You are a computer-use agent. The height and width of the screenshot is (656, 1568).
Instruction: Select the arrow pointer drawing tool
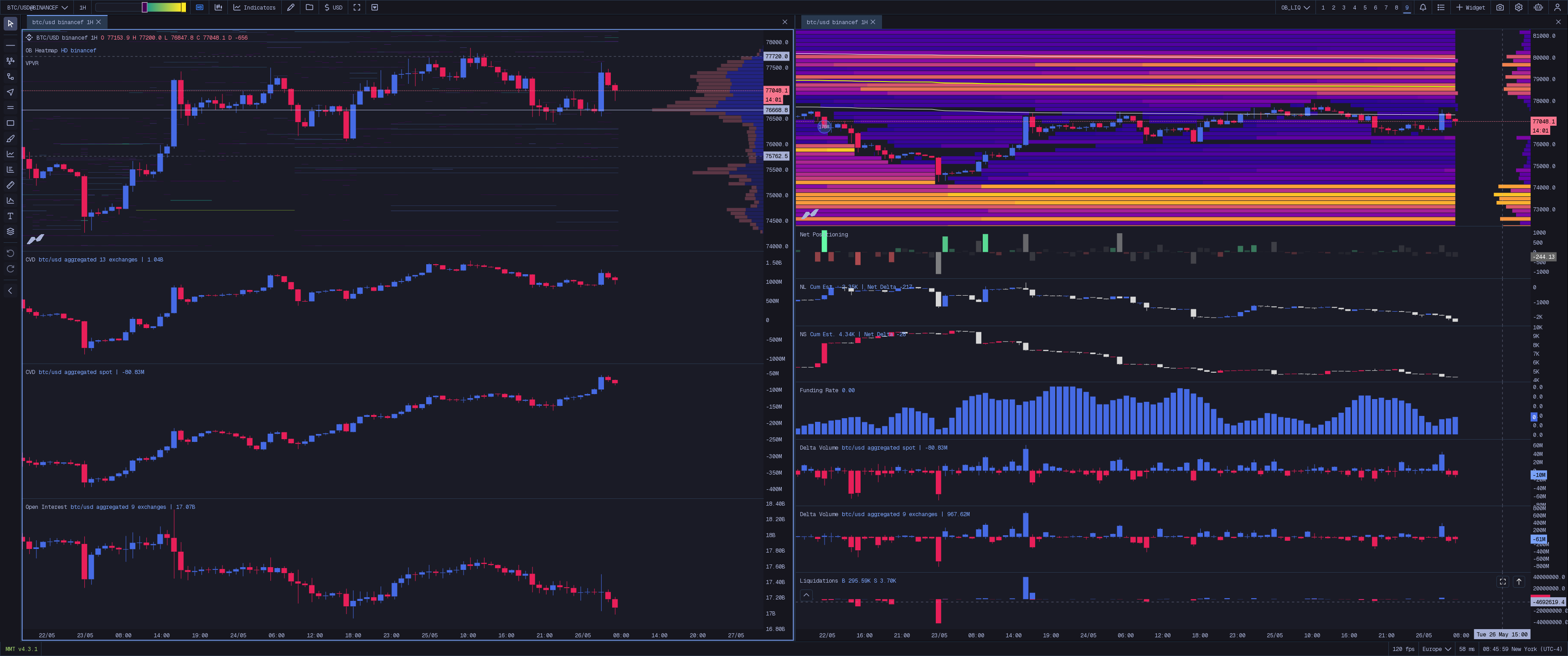point(10,92)
